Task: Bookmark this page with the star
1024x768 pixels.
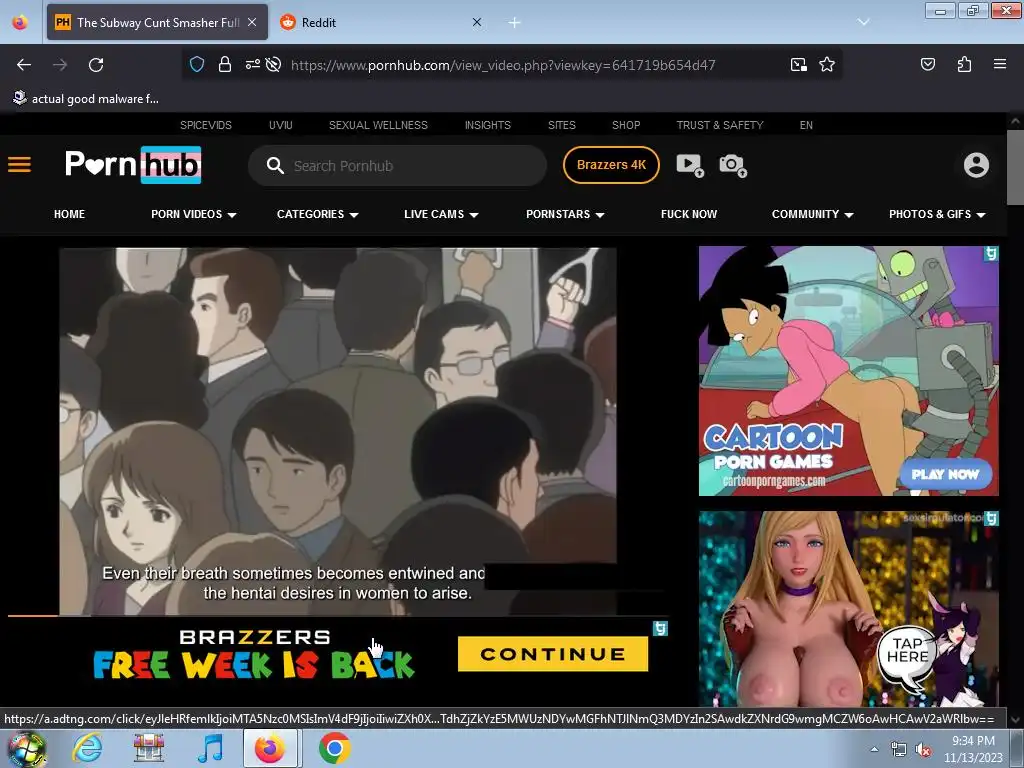Action: [x=827, y=65]
